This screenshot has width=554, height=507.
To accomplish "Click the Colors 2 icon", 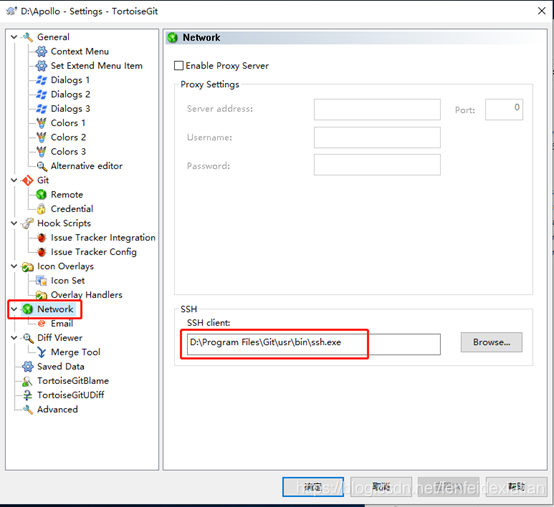I will (x=41, y=137).
